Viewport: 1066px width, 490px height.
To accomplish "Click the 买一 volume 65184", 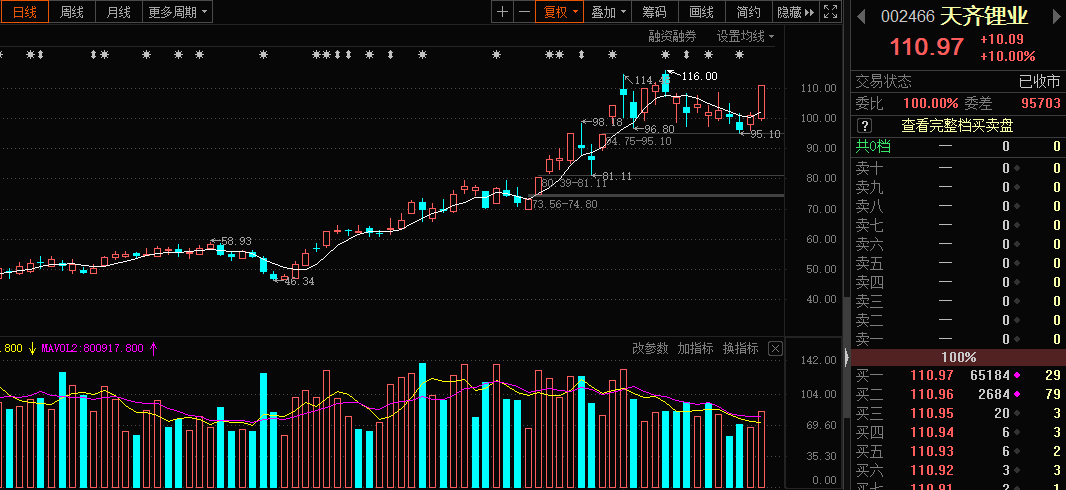I will pyautogui.click(x=989, y=375).
